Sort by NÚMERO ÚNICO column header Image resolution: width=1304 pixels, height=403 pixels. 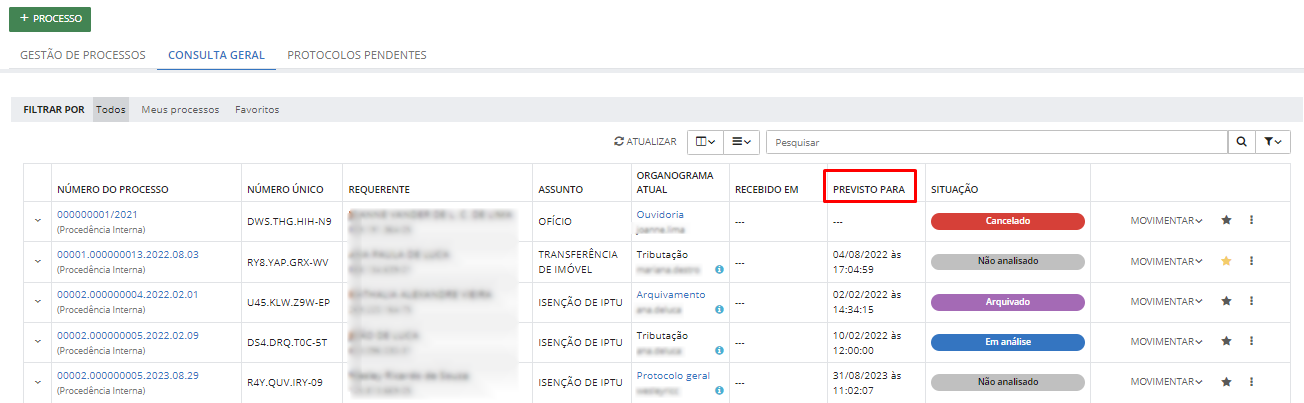(285, 189)
